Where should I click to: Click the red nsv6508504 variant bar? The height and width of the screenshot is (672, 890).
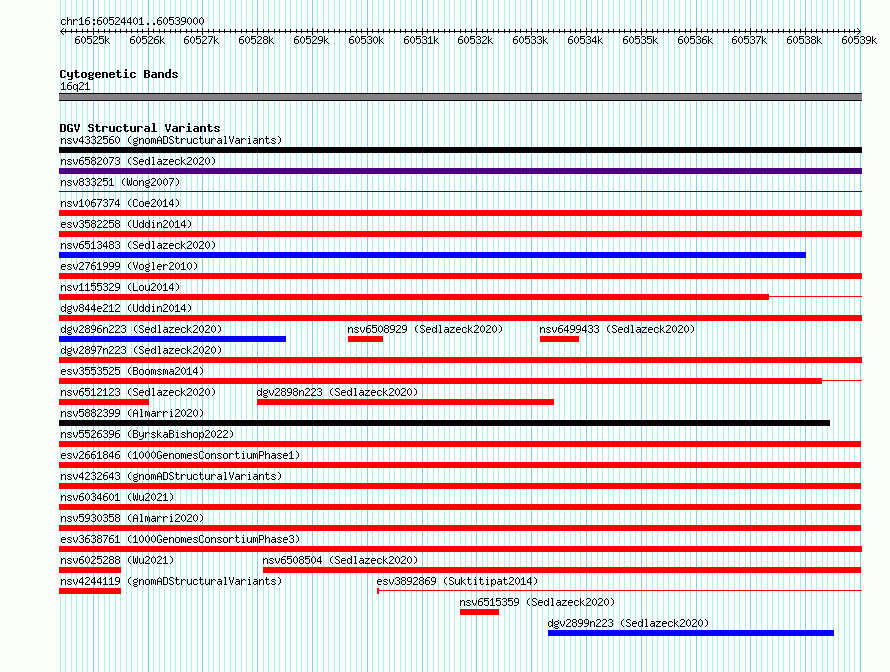562,570
